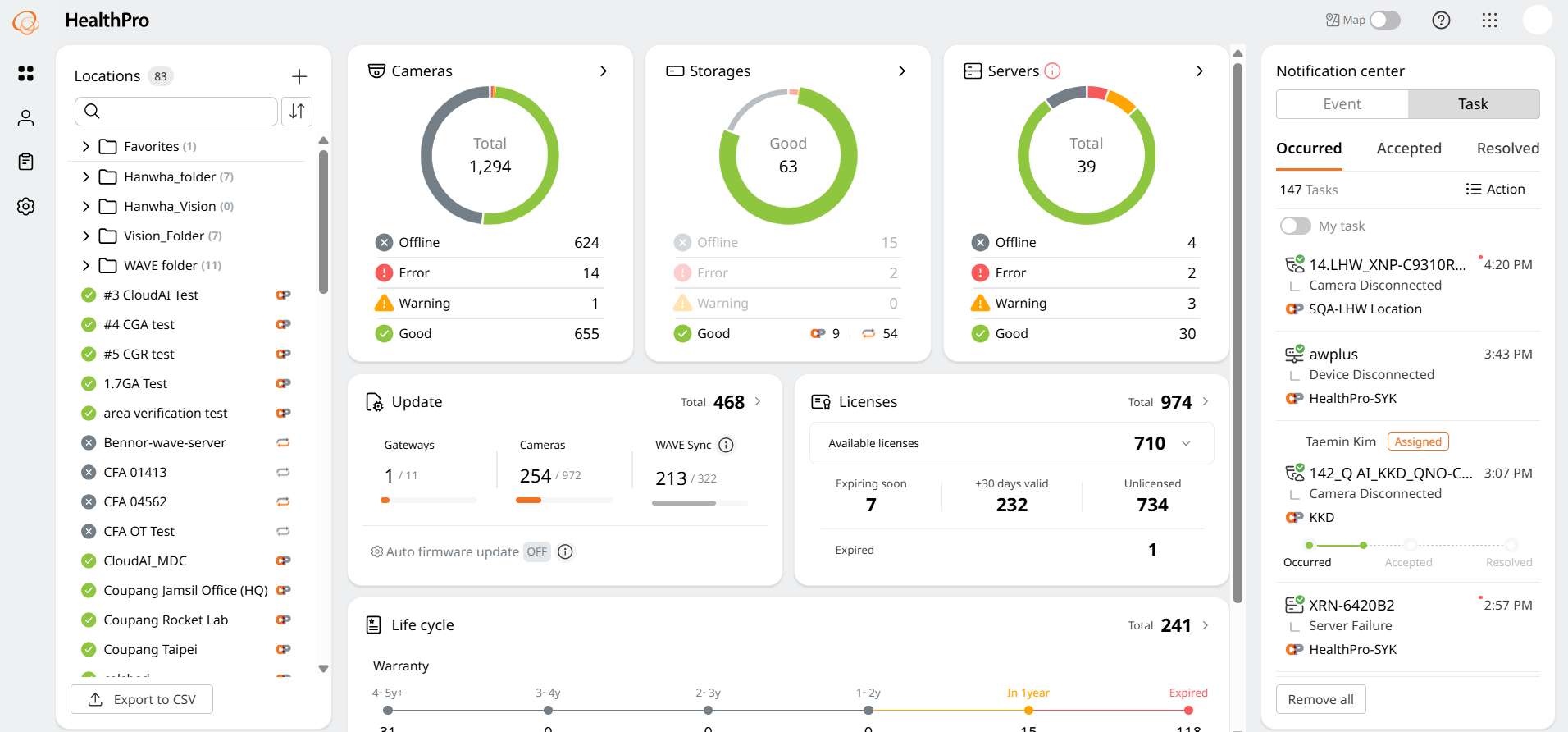The width and height of the screenshot is (1568, 732).
Task: Open the dashboard icon in left sidebar
Action: [x=26, y=74]
